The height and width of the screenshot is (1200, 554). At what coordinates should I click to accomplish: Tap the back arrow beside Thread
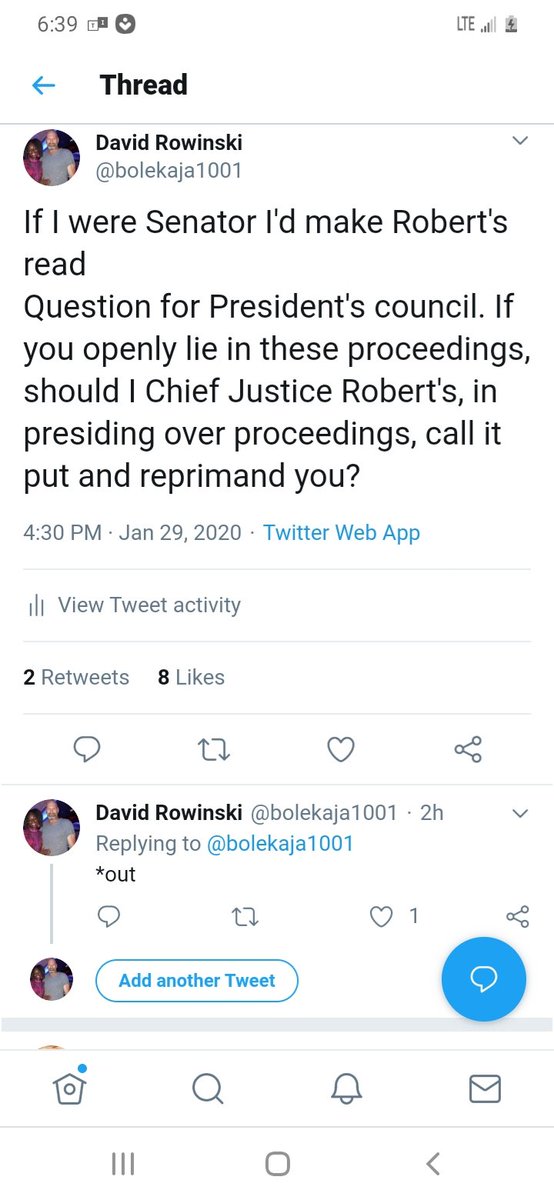click(43, 86)
